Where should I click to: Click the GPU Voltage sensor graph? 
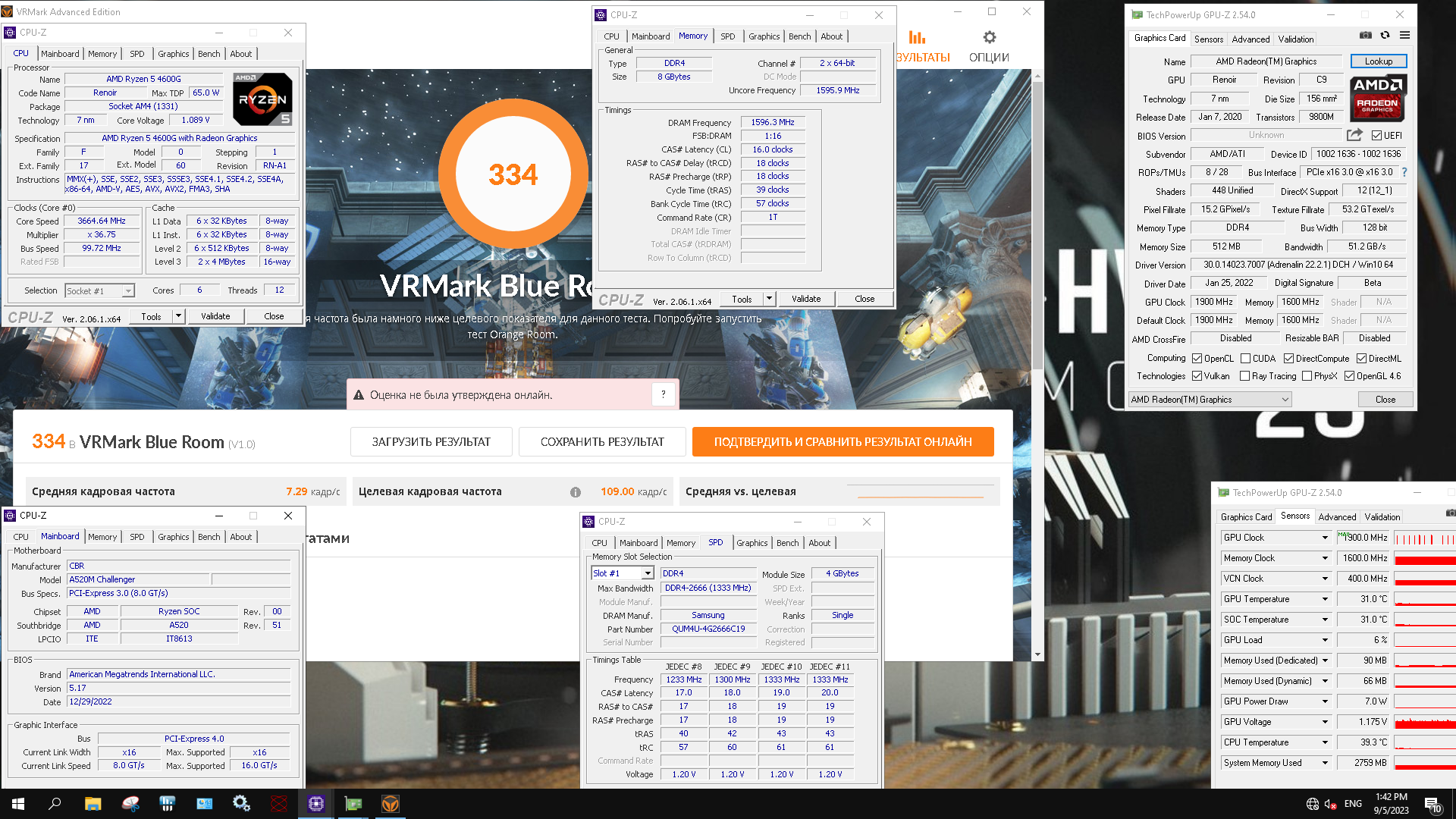pos(1425,722)
